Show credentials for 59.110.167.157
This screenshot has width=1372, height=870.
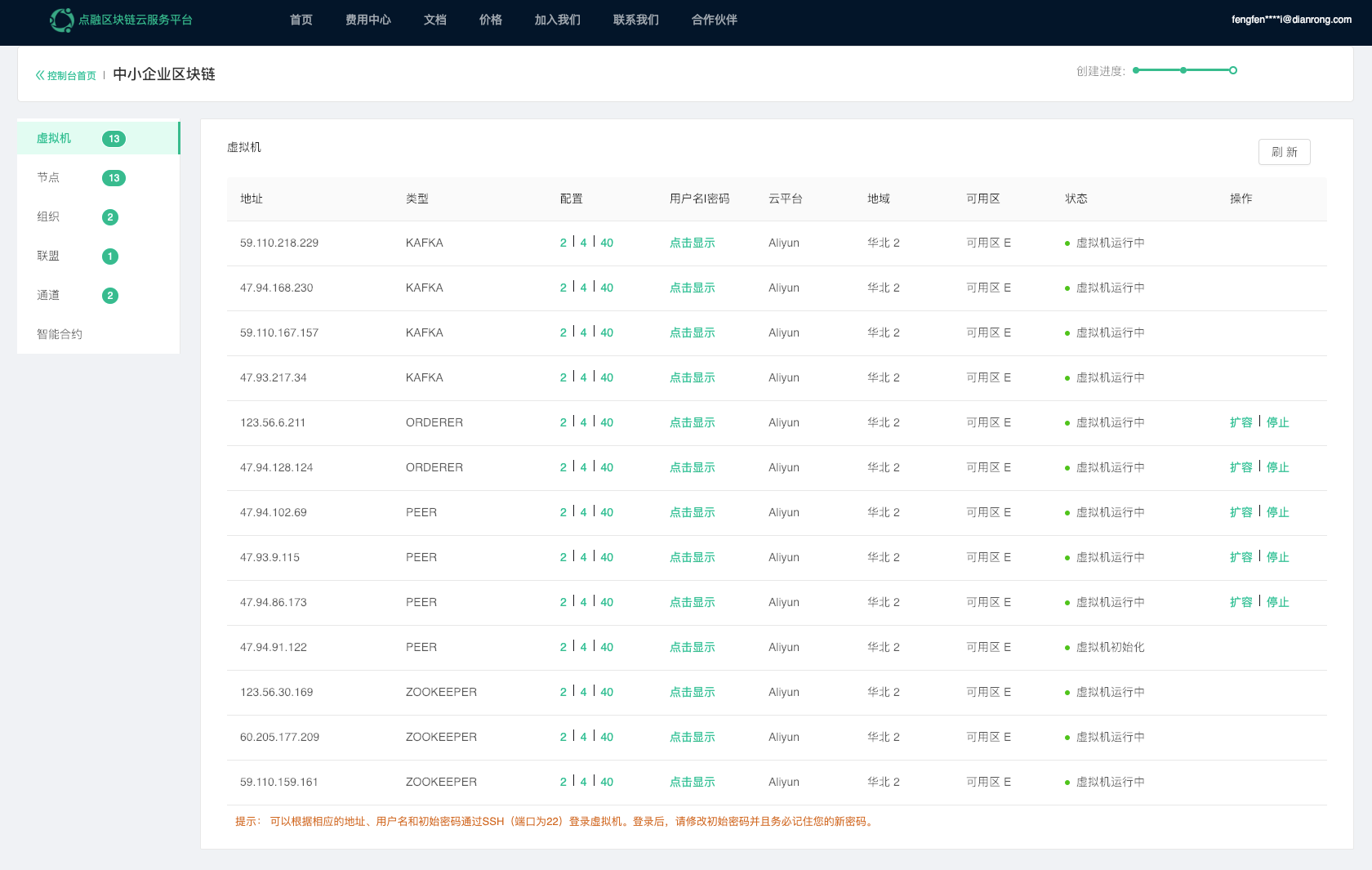click(x=693, y=332)
